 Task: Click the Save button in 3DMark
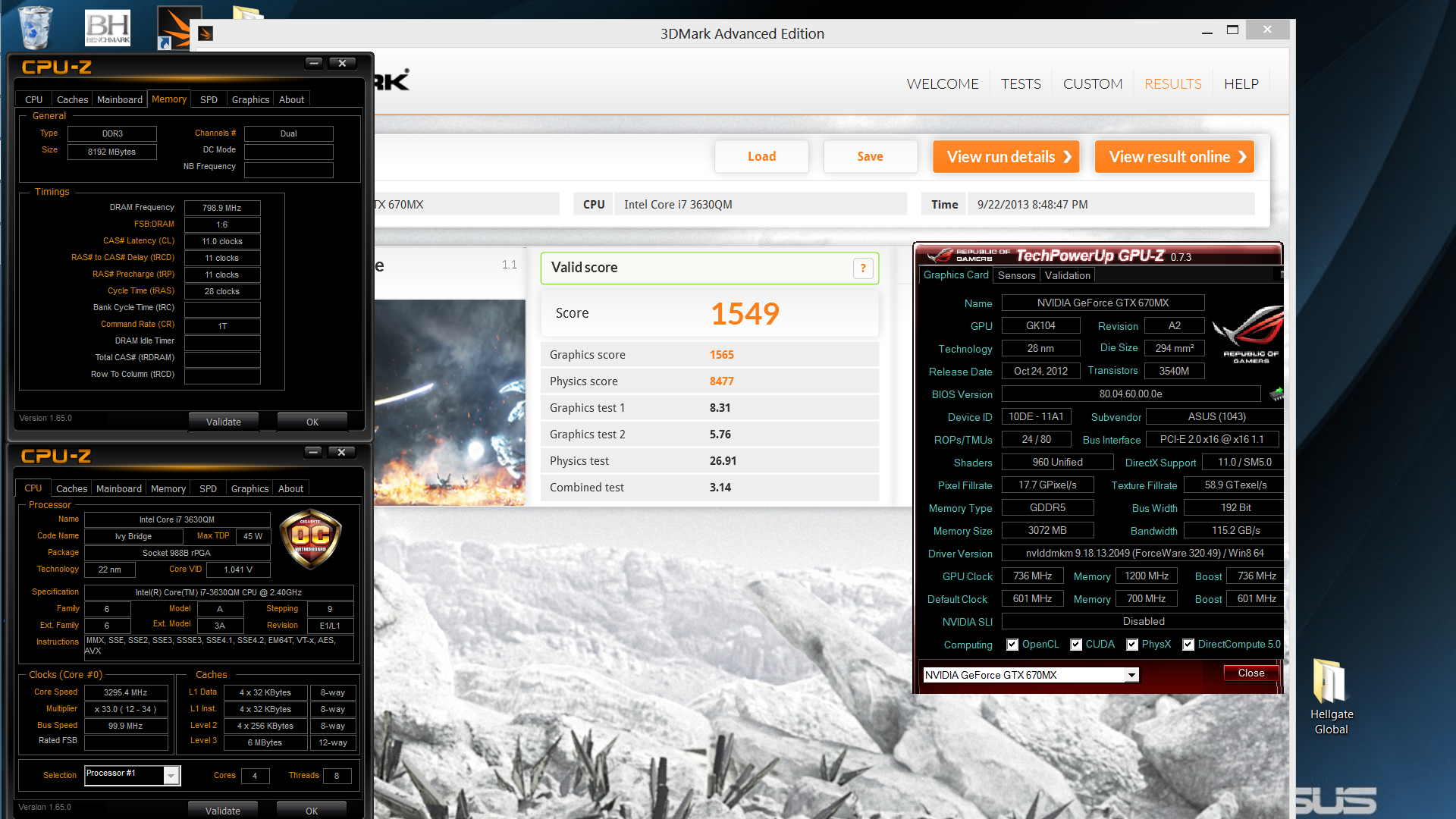pyautogui.click(x=870, y=156)
